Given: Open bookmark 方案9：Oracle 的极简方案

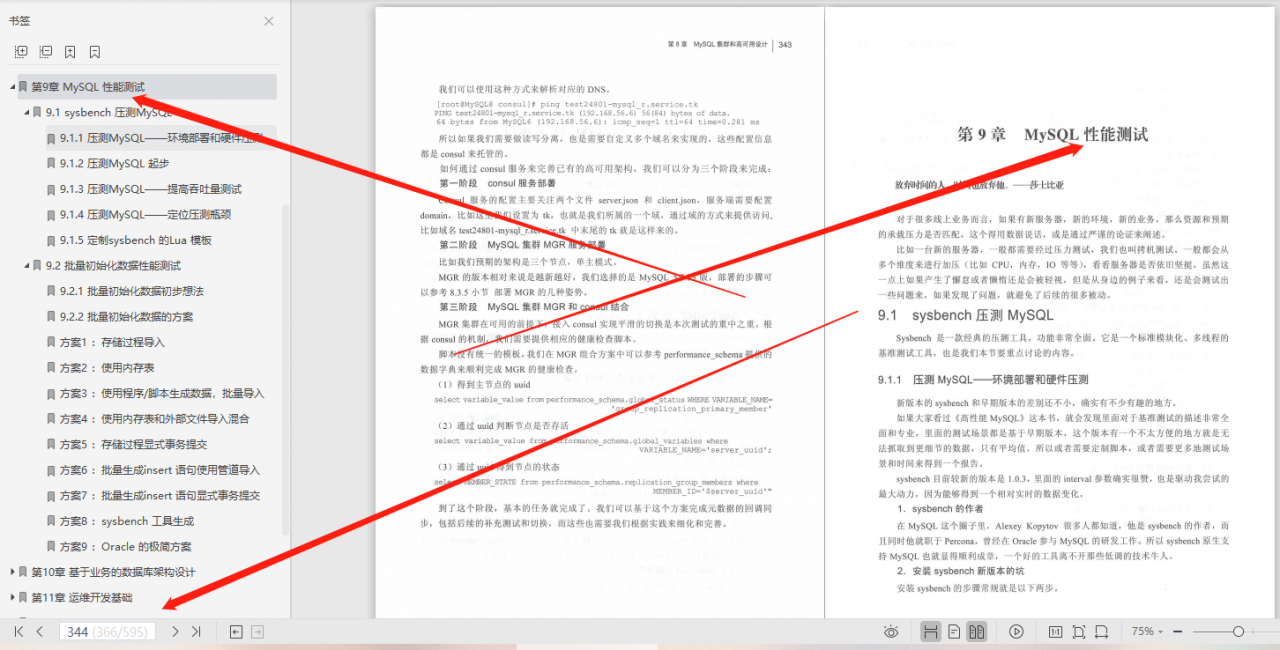Looking at the screenshot, I should coord(127,547).
